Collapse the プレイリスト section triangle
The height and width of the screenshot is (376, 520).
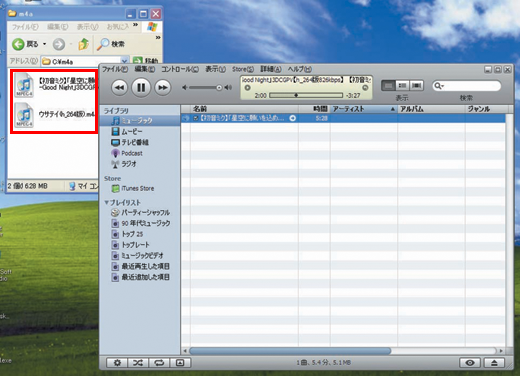pos(106,202)
